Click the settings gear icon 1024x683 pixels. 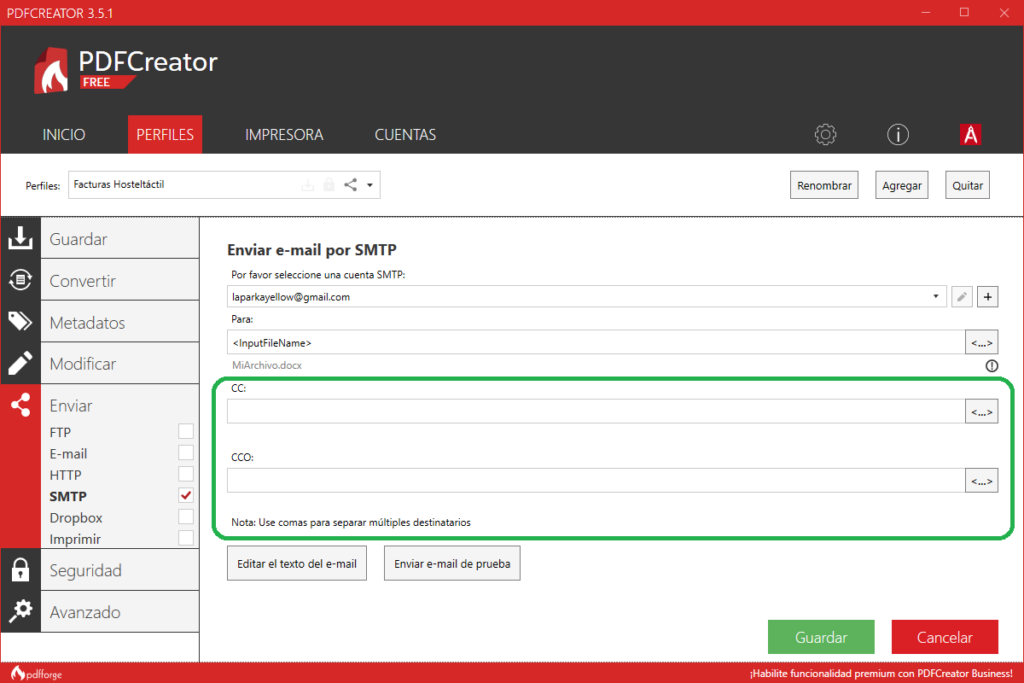[825, 135]
